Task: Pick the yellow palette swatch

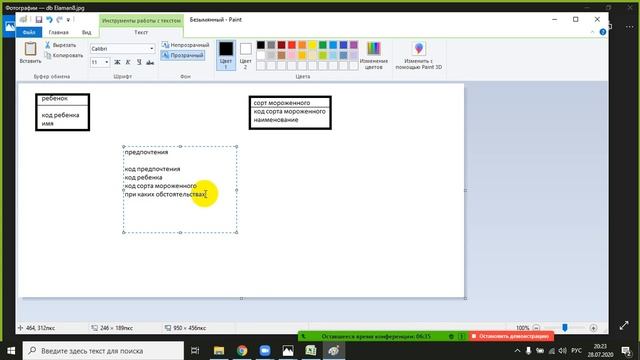Action: pyautogui.click(x=312, y=45)
